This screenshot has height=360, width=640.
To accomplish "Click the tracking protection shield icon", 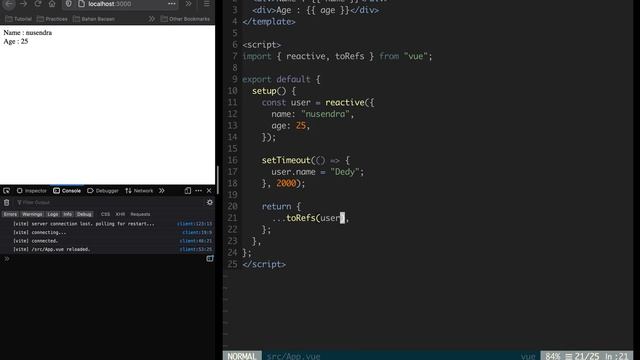I will point(69,4).
